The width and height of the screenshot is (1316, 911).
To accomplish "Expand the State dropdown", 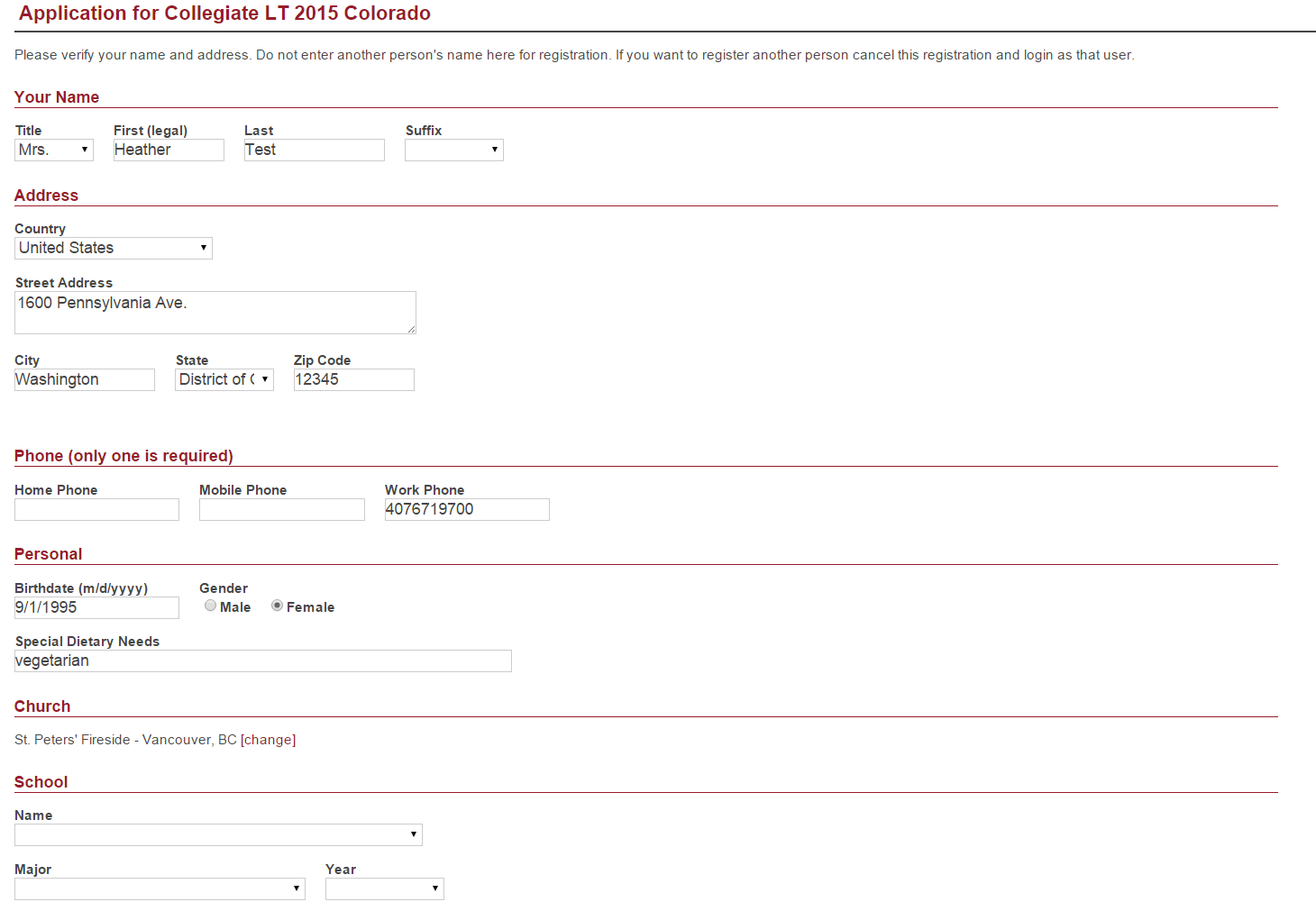I will tap(224, 379).
